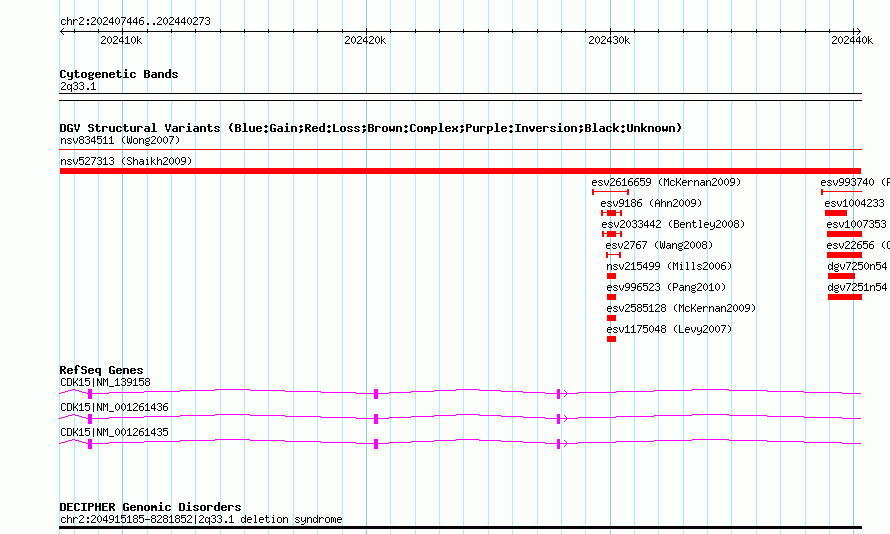Click the chr2:202407446..202440273 coordinate label
The image size is (890, 534).
[x=135, y=21]
